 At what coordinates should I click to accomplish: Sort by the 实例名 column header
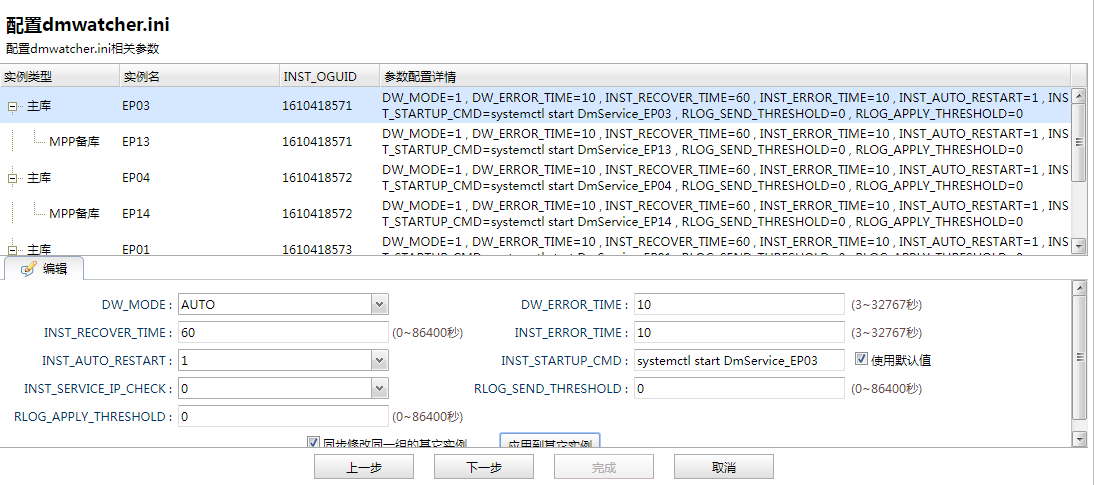click(x=199, y=75)
